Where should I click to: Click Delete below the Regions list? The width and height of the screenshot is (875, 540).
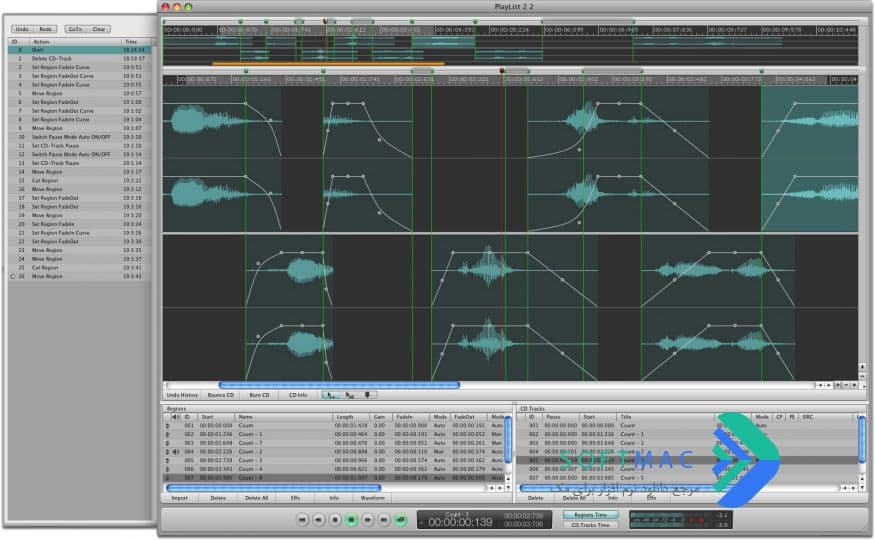(218, 498)
